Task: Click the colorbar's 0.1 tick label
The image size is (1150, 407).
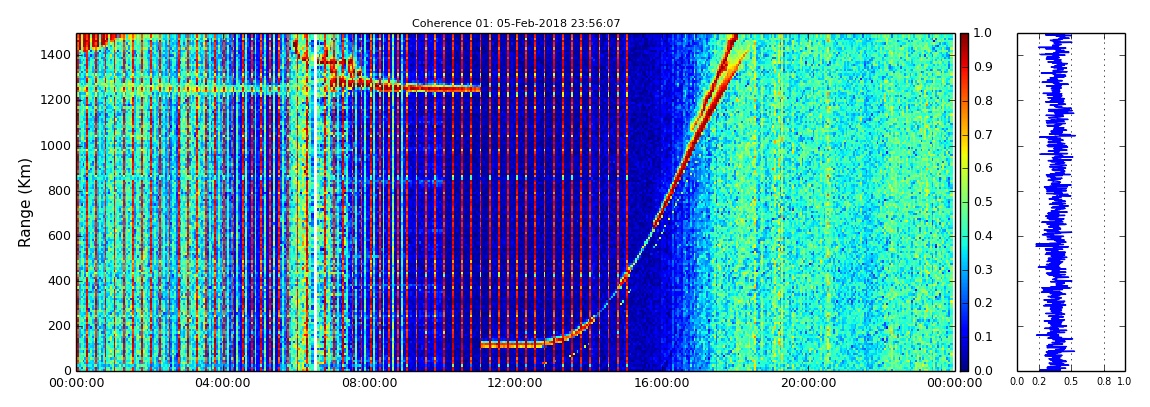Action: [985, 337]
